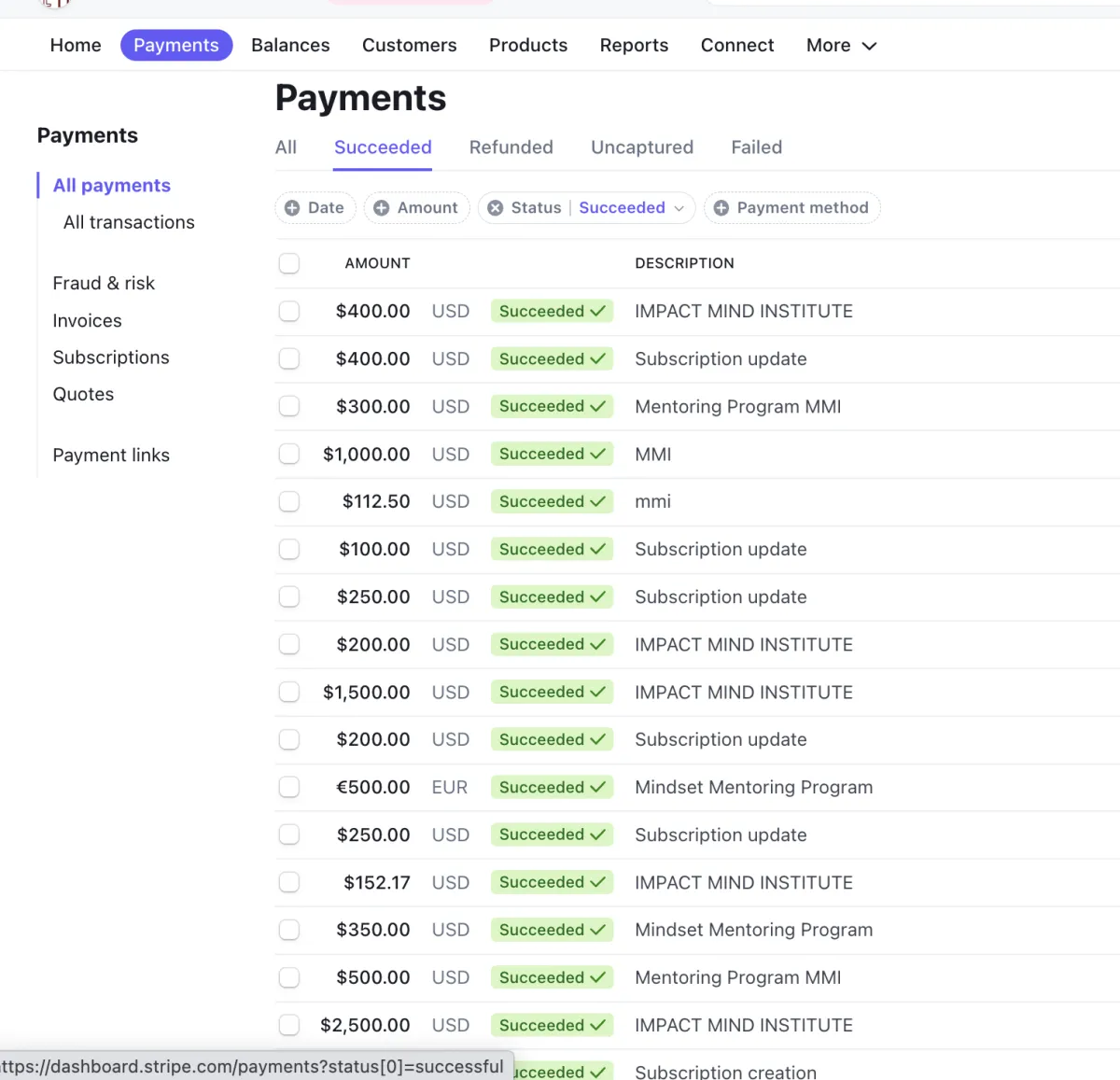Image resolution: width=1120 pixels, height=1080 pixels.
Task: Add an Amount filter
Action: (x=417, y=208)
